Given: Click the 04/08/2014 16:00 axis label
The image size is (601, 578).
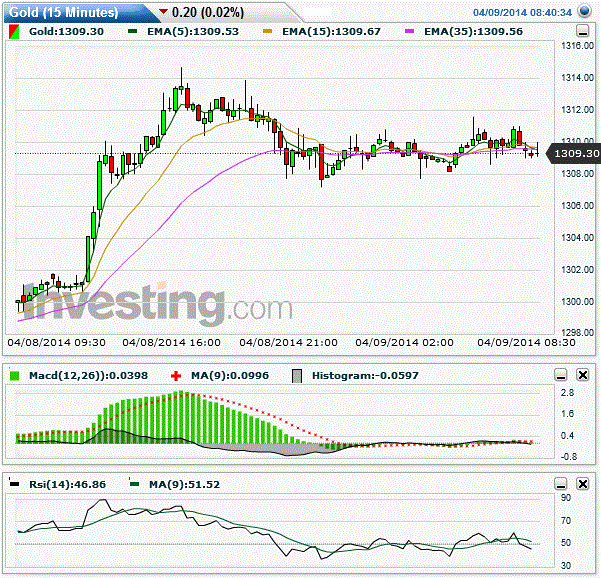Looking at the screenshot, I should tap(171, 342).
